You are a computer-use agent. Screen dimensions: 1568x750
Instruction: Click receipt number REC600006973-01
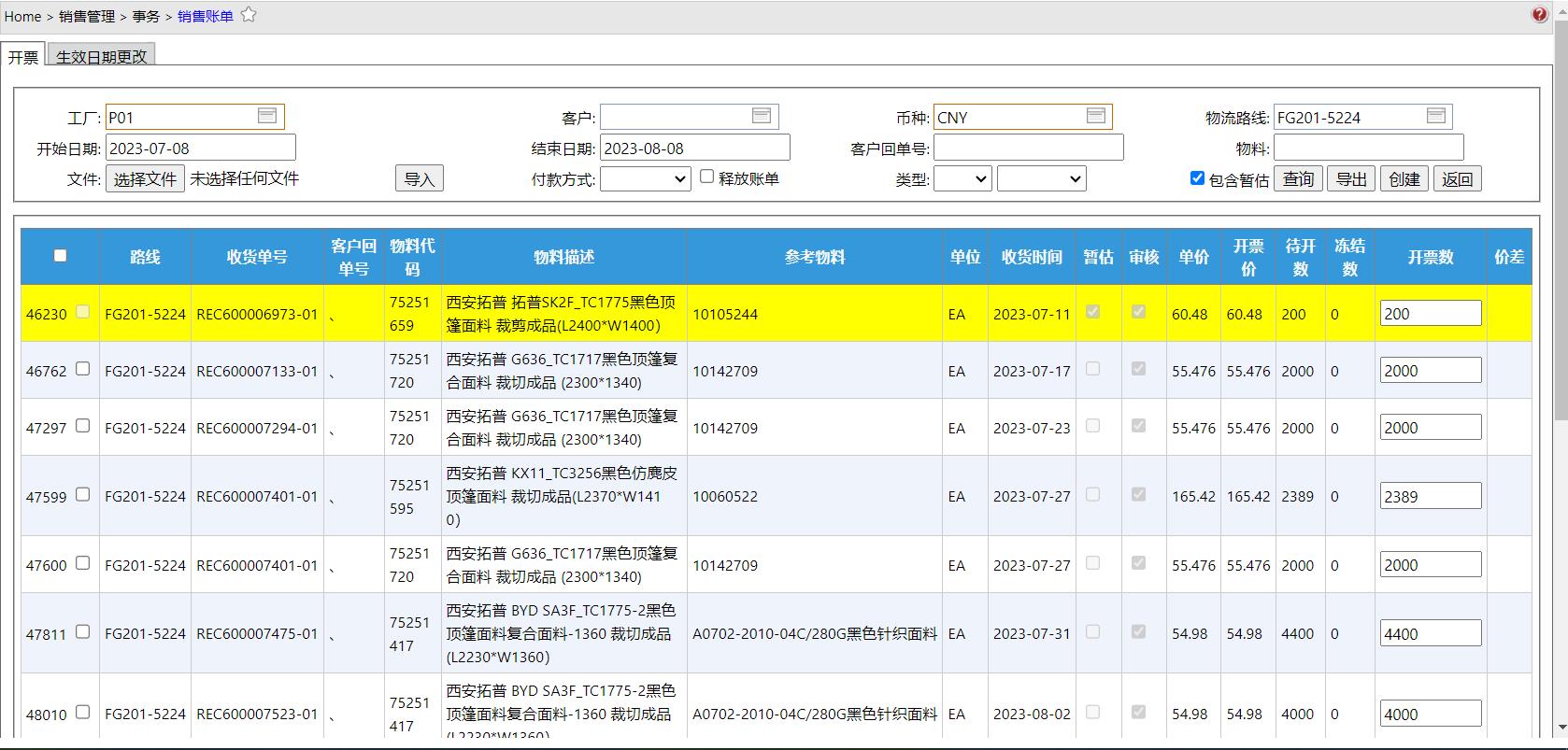click(x=257, y=314)
